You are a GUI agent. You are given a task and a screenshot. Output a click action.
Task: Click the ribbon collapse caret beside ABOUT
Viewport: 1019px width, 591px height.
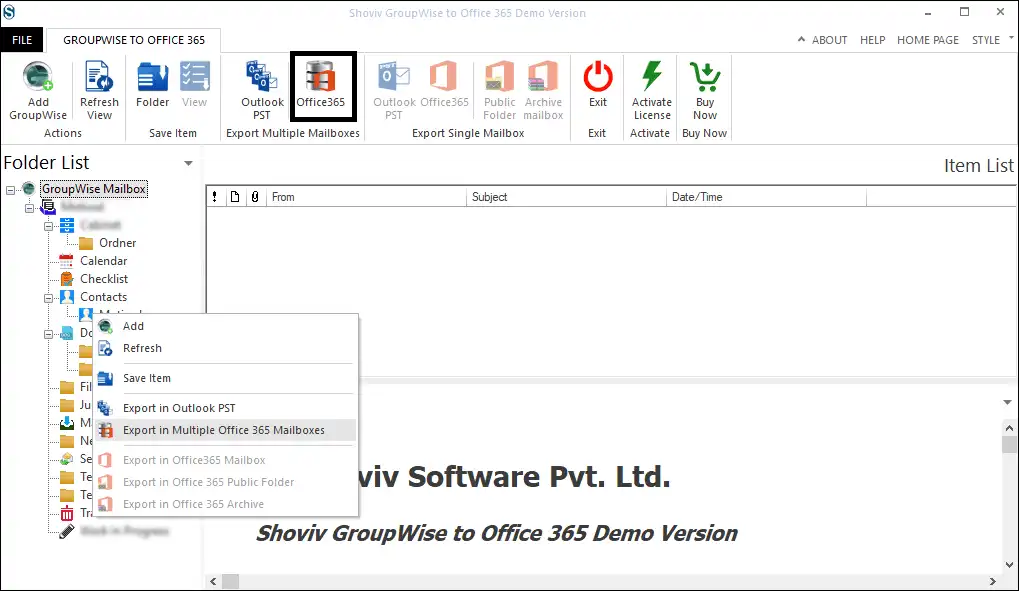801,39
